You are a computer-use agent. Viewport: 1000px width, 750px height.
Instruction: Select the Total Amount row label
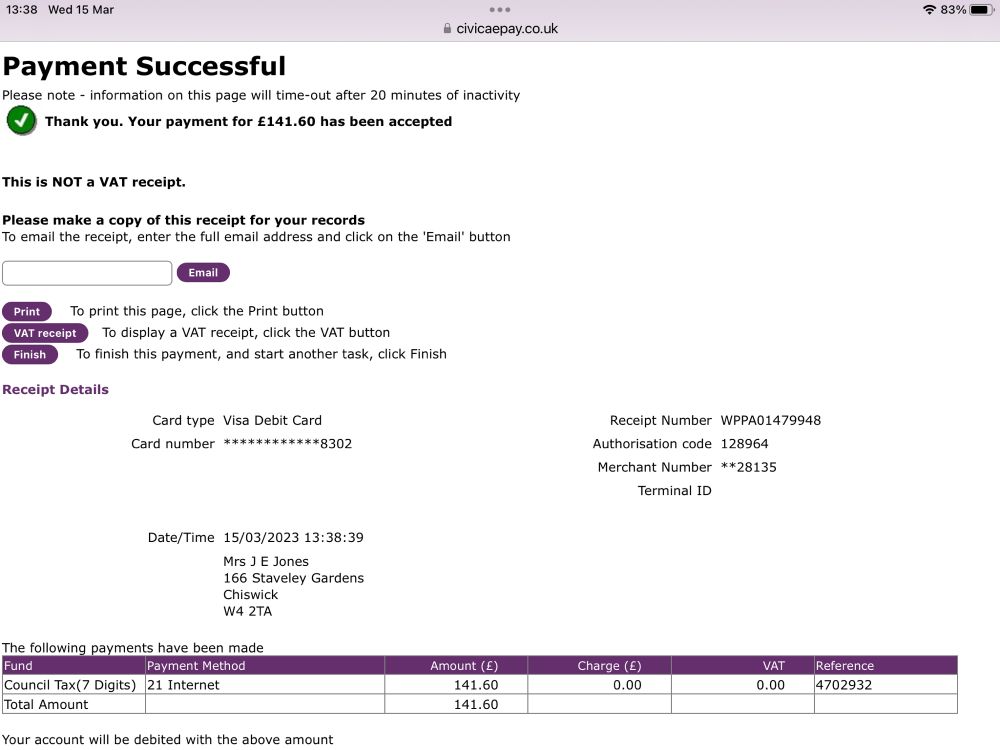pyautogui.click(x=46, y=705)
